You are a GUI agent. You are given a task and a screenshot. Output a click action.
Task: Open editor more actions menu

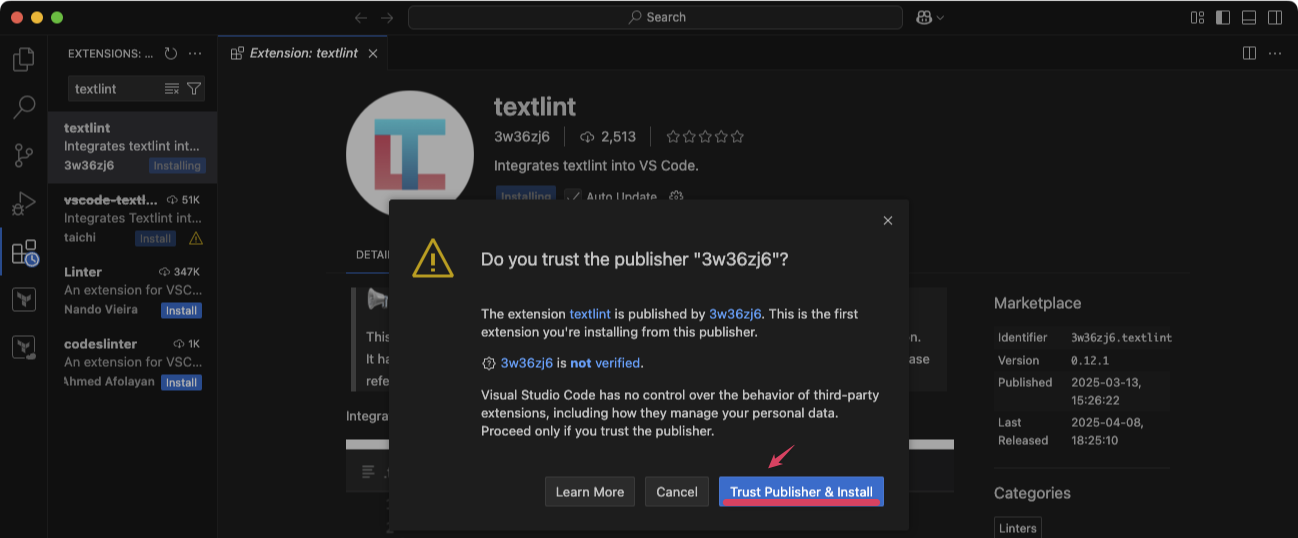(x=1275, y=53)
